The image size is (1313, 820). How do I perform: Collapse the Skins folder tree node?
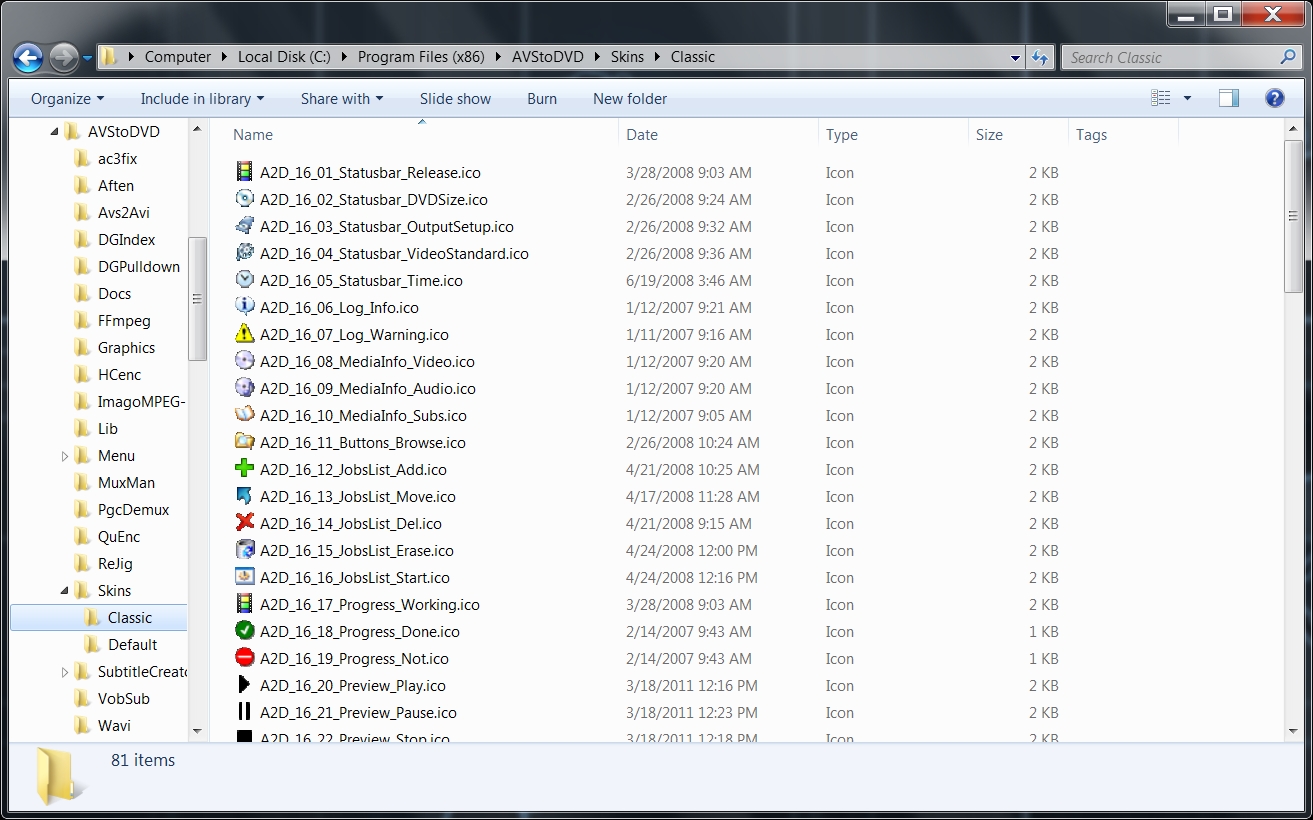coord(65,591)
